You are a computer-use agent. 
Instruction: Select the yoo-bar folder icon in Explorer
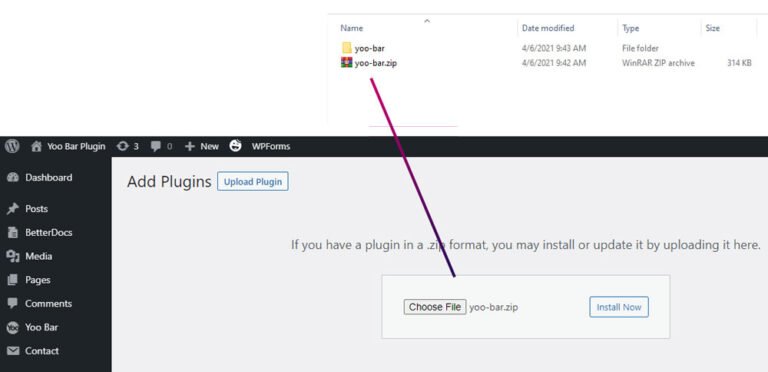click(347, 48)
